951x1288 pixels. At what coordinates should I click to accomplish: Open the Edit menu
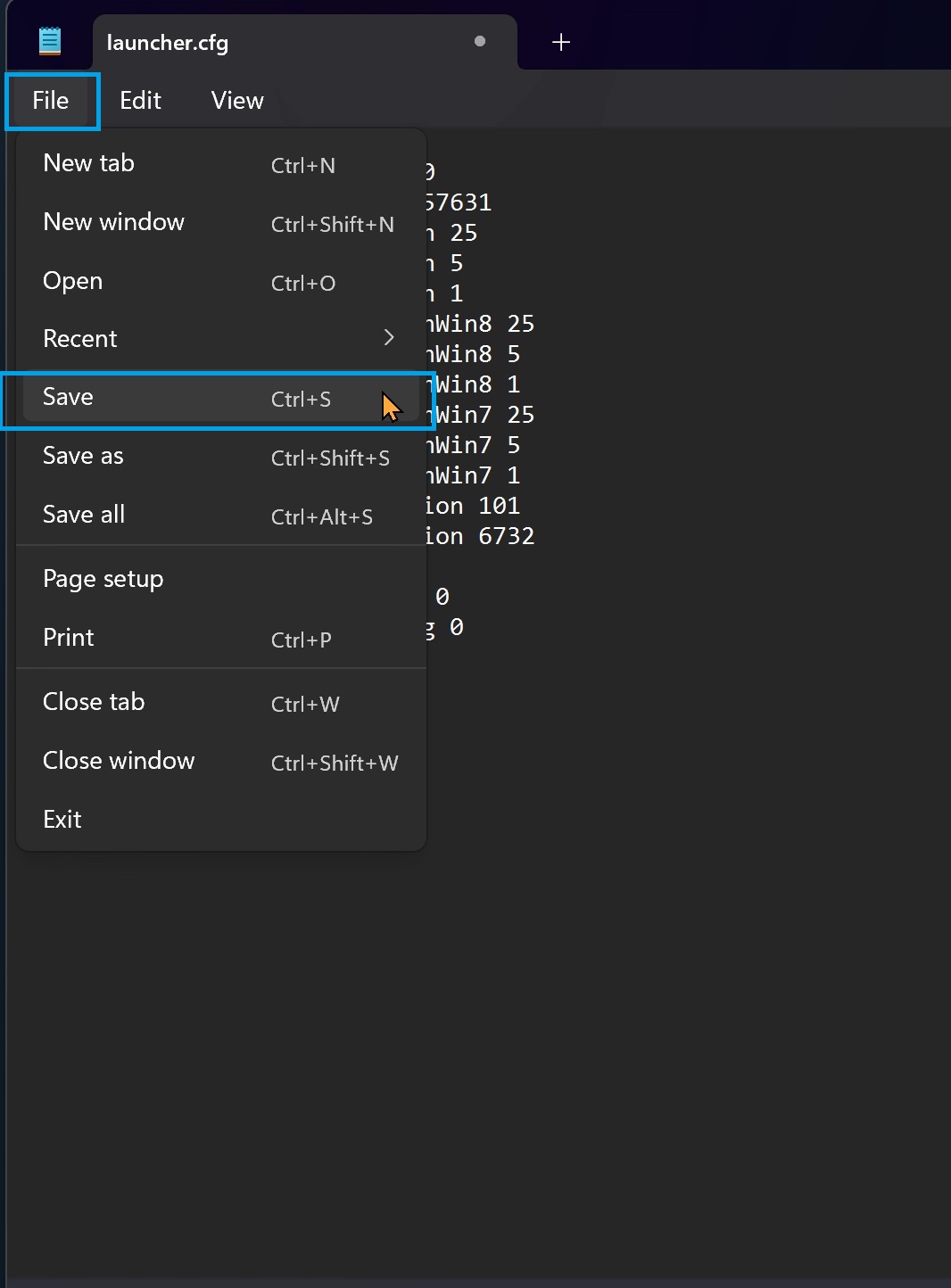(140, 101)
